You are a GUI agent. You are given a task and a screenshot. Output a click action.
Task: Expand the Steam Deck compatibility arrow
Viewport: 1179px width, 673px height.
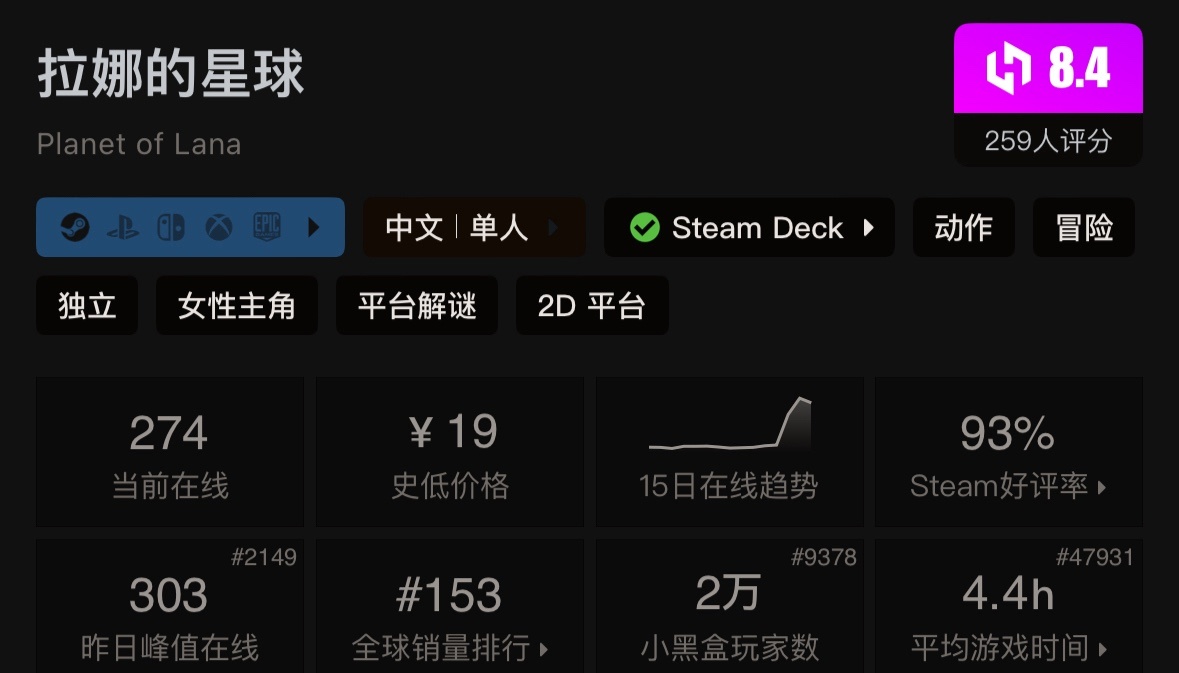pos(868,228)
